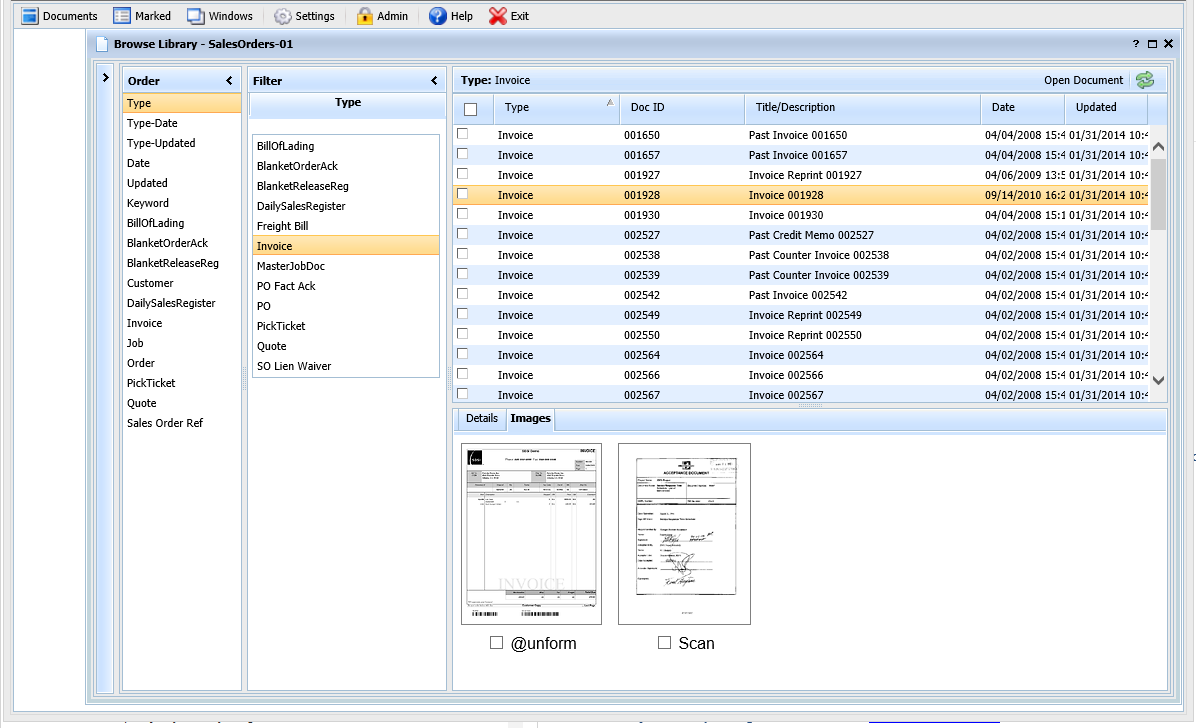Image resolution: width=1196 pixels, height=728 pixels.
Task: Open the Scan image thumbnail
Action: [684, 534]
